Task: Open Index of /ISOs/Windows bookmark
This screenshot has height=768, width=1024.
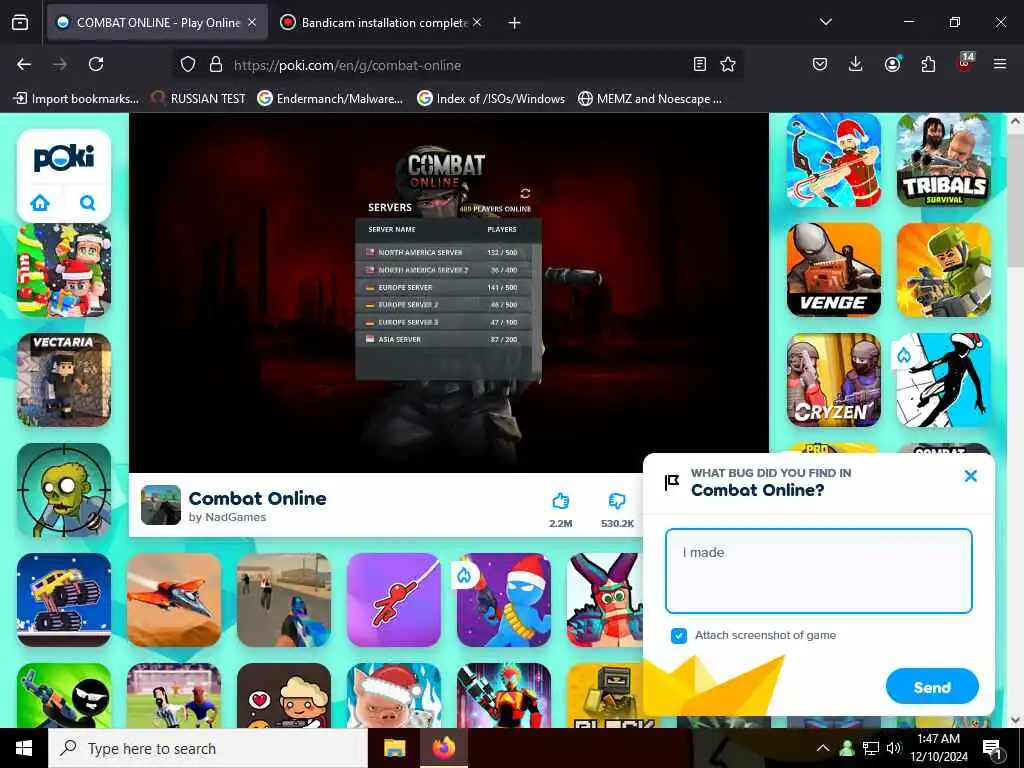Action: point(492,99)
